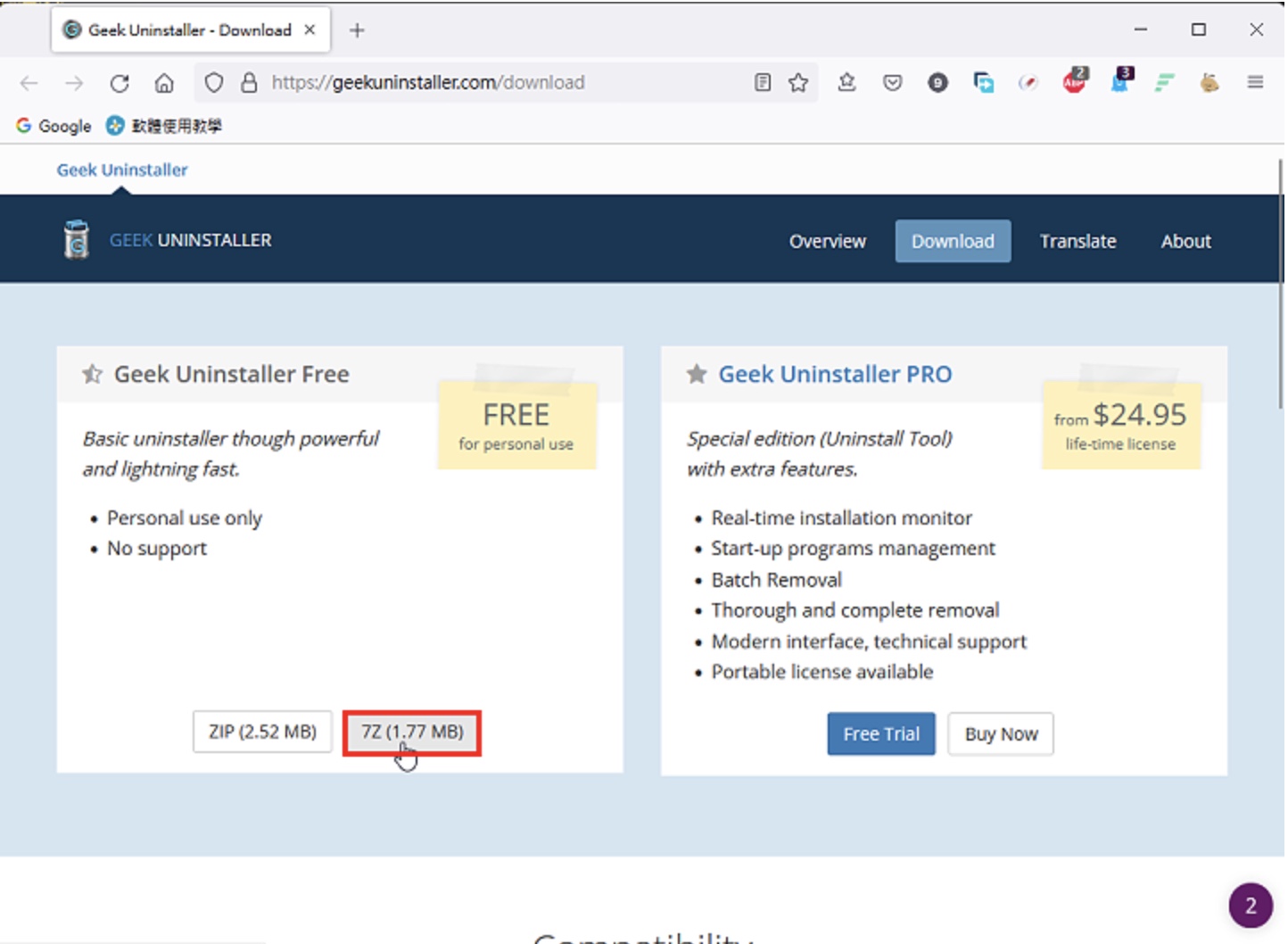Click 'Real-time installation monitor' text
The width and height of the screenshot is (1288, 944).
tap(841, 518)
